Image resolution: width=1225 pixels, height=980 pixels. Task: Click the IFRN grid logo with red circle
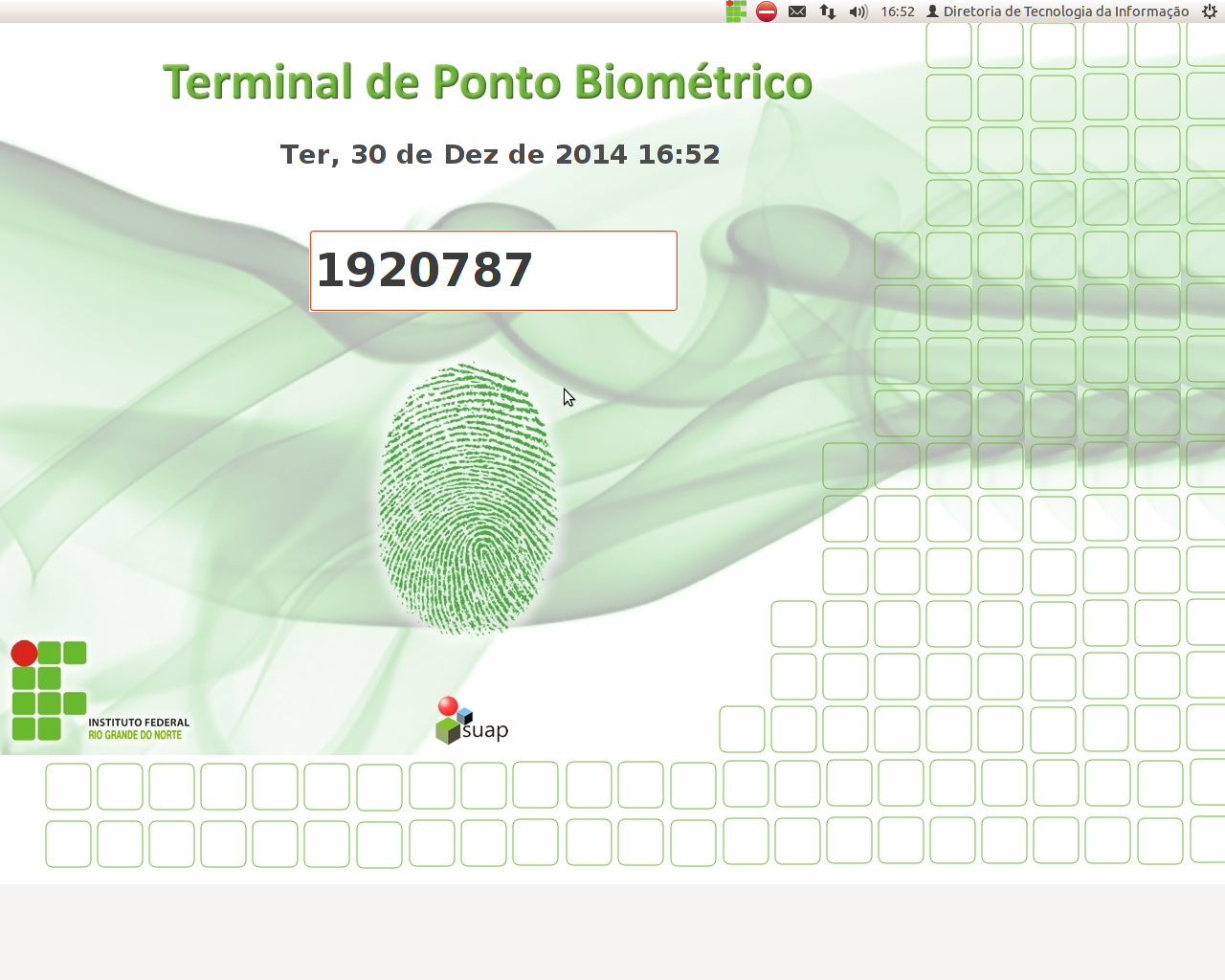click(x=49, y=690)
